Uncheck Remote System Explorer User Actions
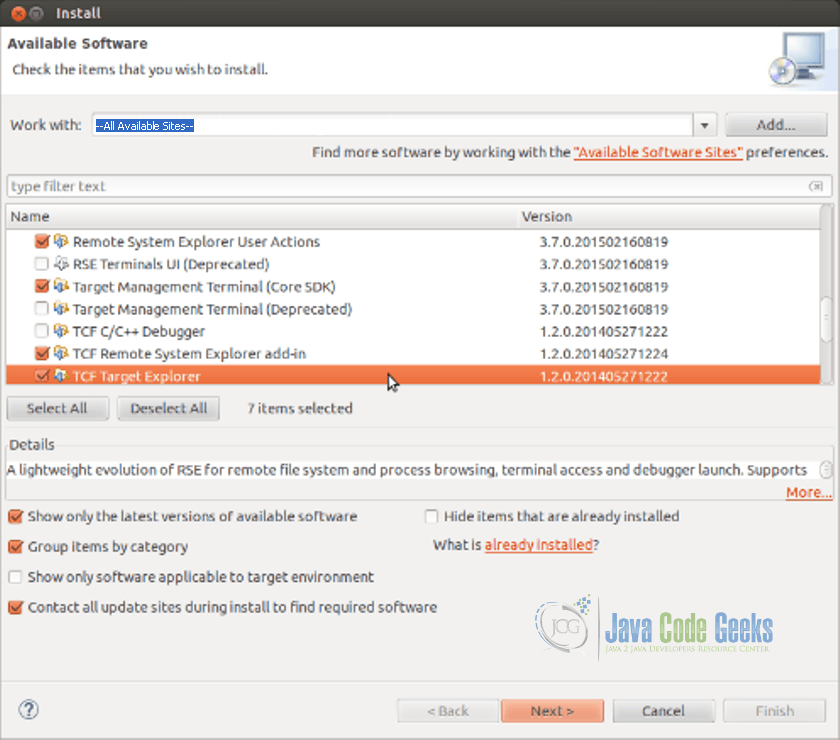This screenshot has width=840, height=740. 41,242
